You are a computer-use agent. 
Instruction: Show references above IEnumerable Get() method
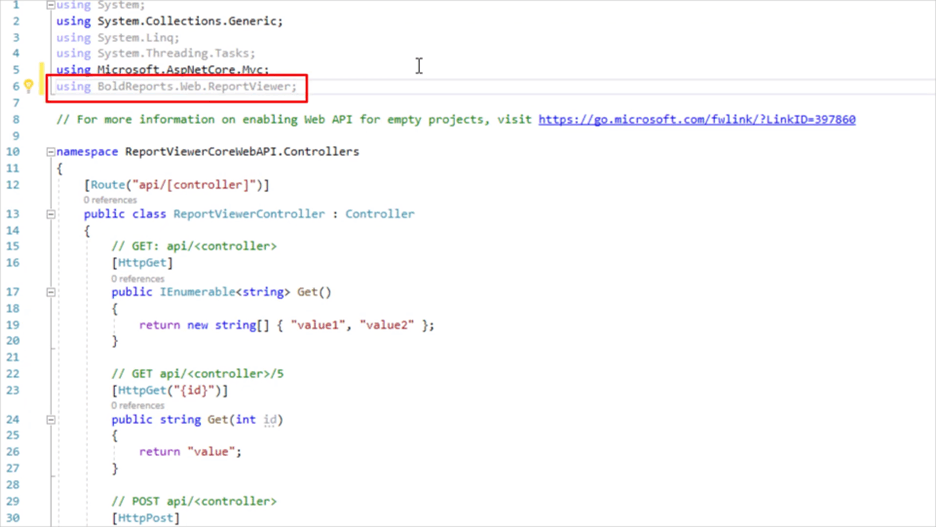pyautogui.click(x=137, y=279)
